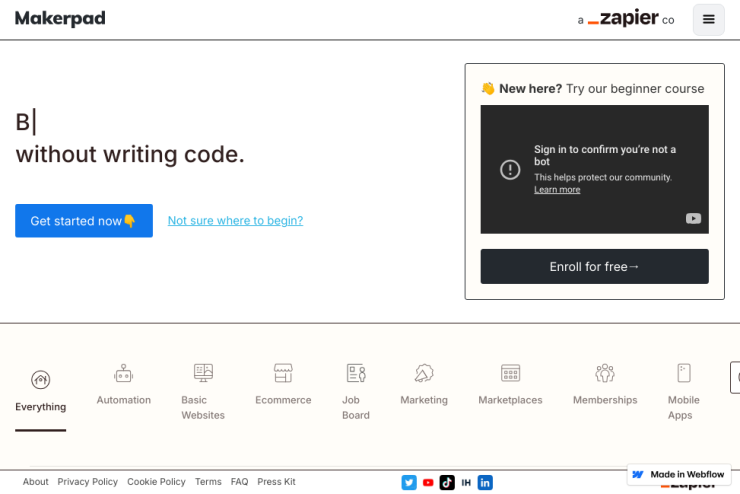Click the Enroll for free button
The image size is (740, 494).
(594, 267)
